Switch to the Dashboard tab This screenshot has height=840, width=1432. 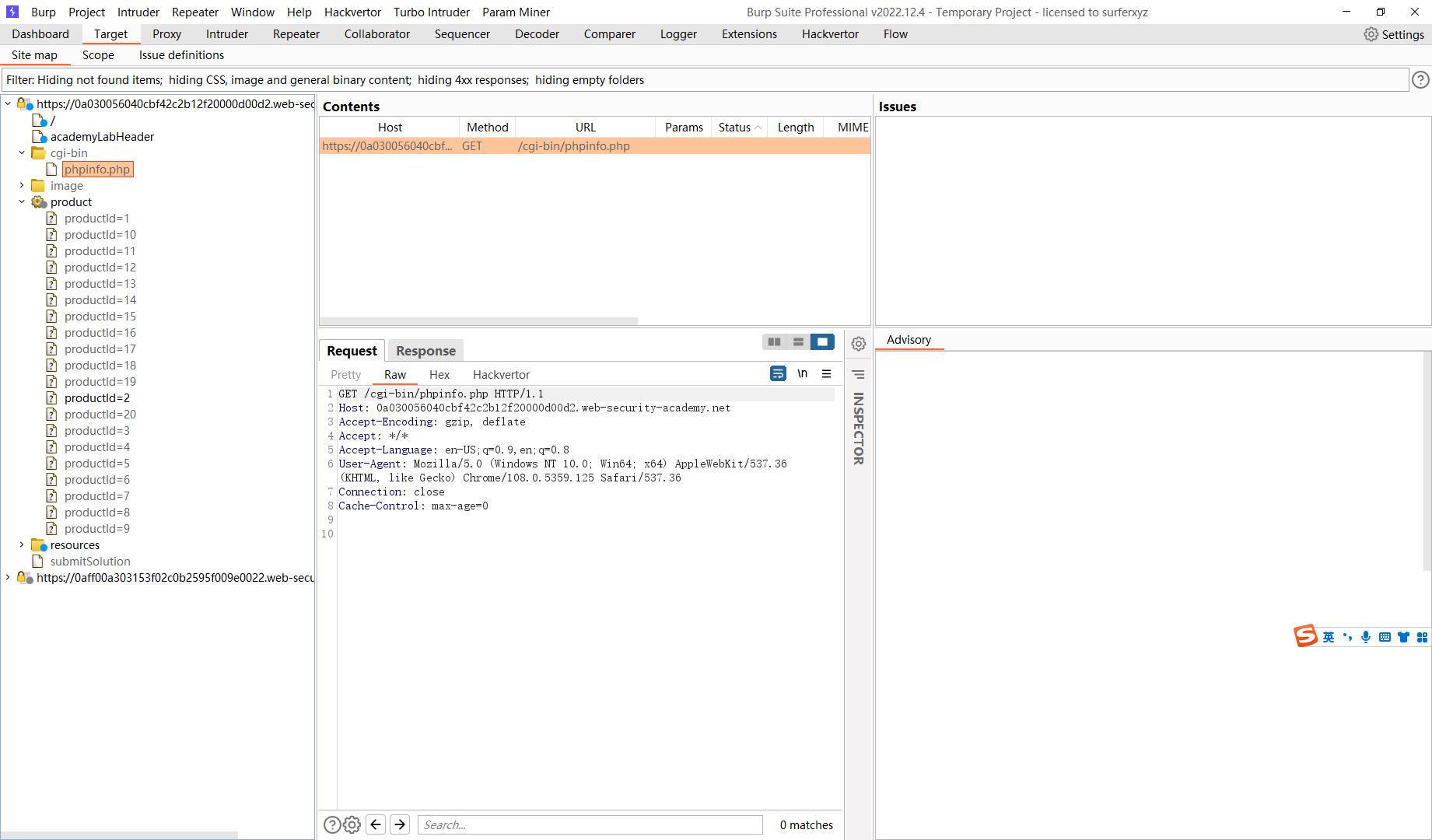point(40,33)
